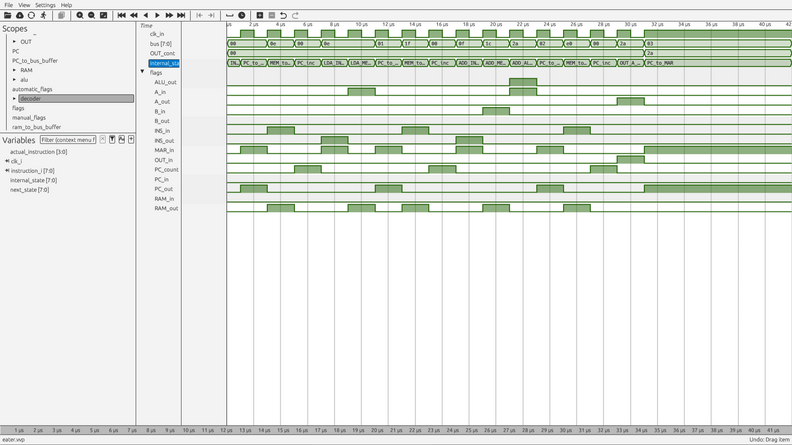Image resolution: width=792 pixels, height=445 pixels.
Task: Click the zoom out magnifier icon
Action: [x=91, y=15]
